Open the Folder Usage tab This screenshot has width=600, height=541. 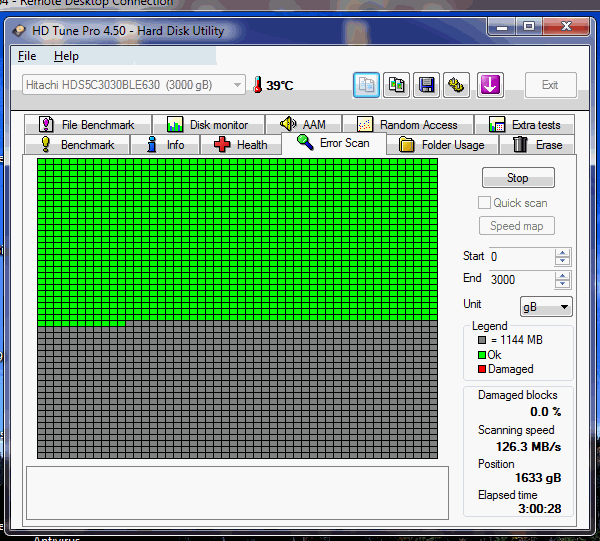tap(442, 145)
